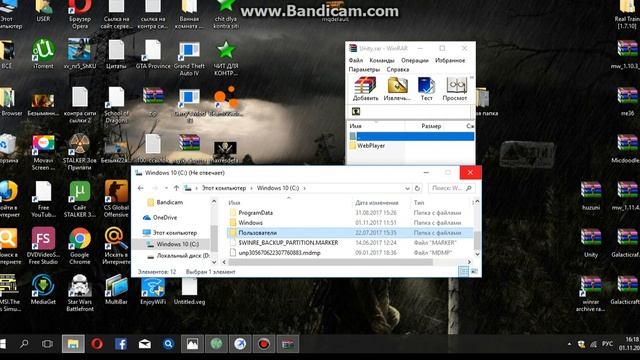640x360 pixels.
Task: Switch Explorer to details view icon
Action: 464,272
